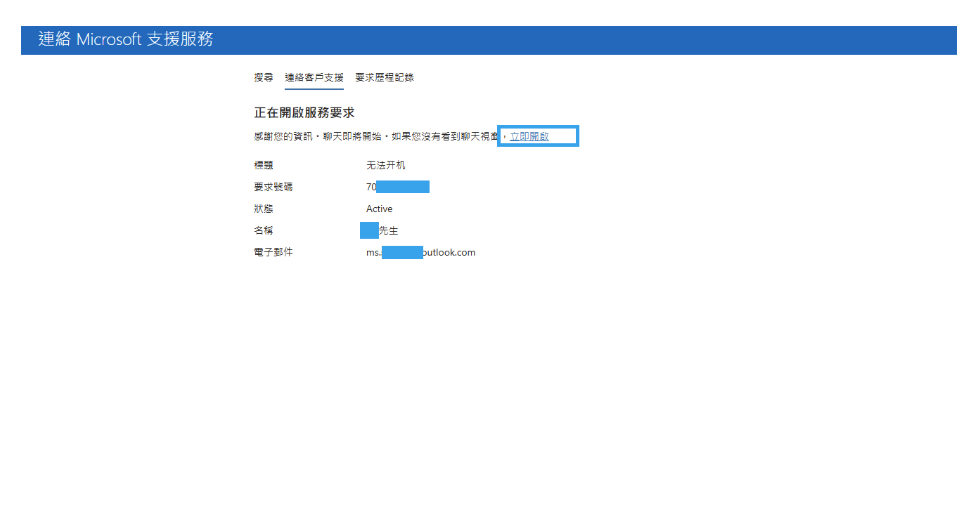The height and width of the screenshot is (517, 975).
Task: Open the 搜尋 tab
Action: (x=263, y=78)
